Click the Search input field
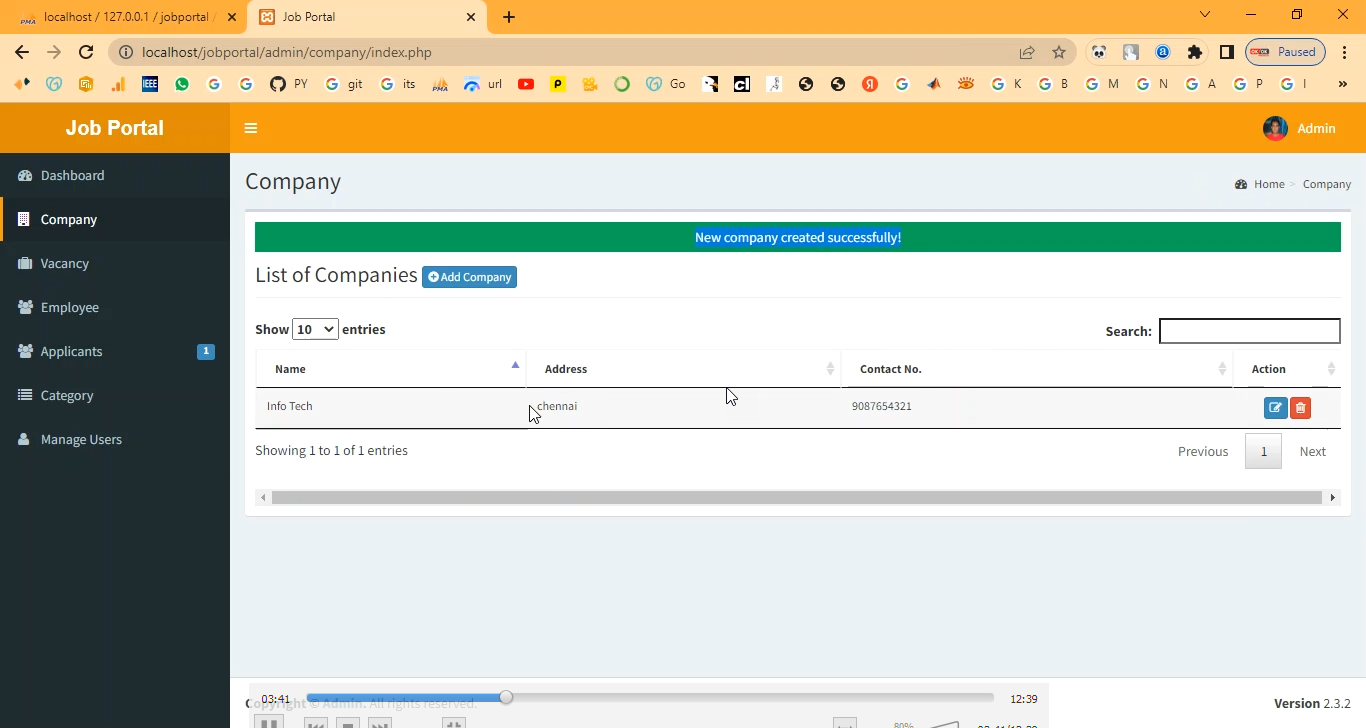 point(1249,331)
